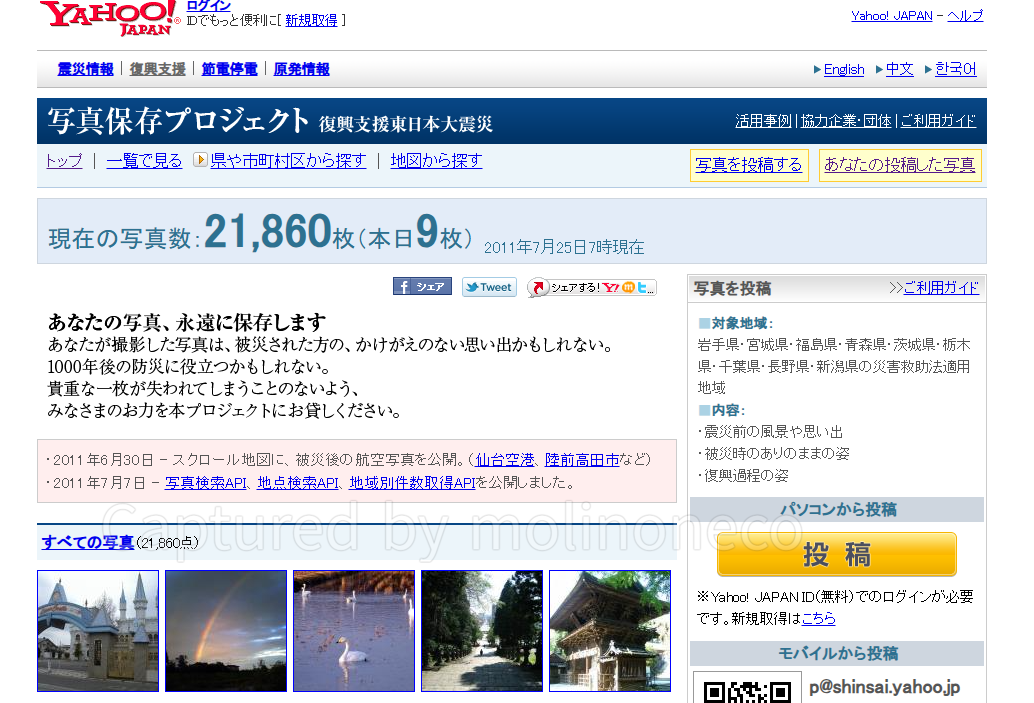Click the Yahoo! JAPAN logo
This screenshot has height=703, width=1034.
point(110,19)
